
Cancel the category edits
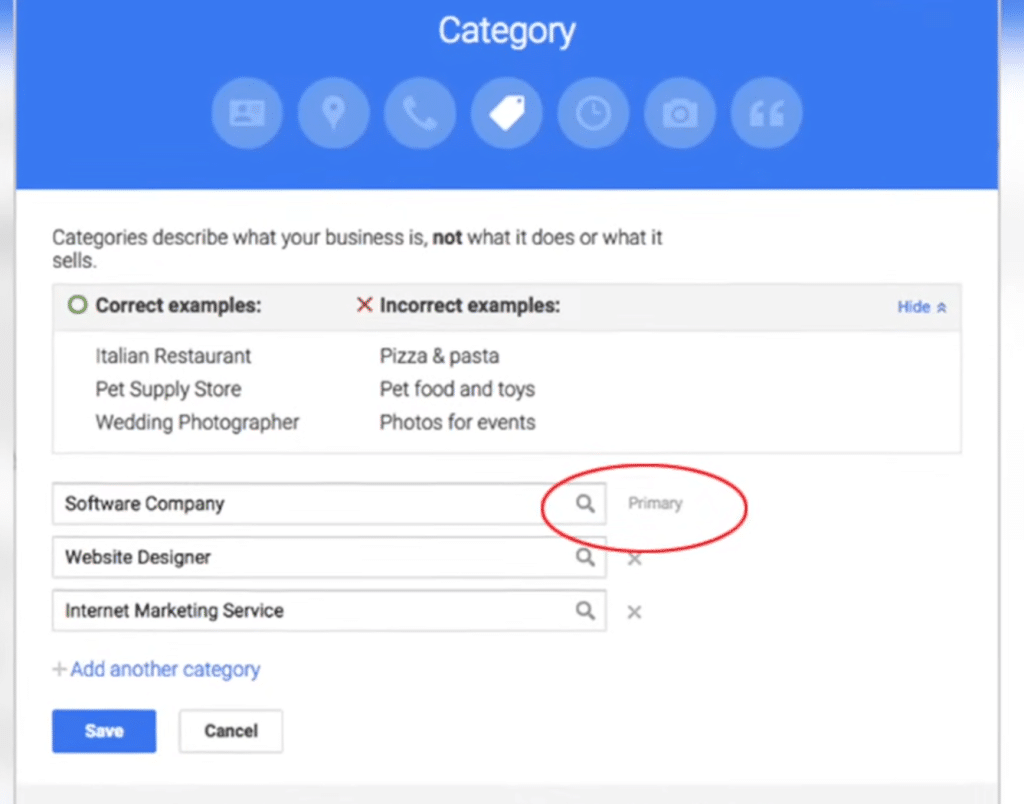(230, 731)
